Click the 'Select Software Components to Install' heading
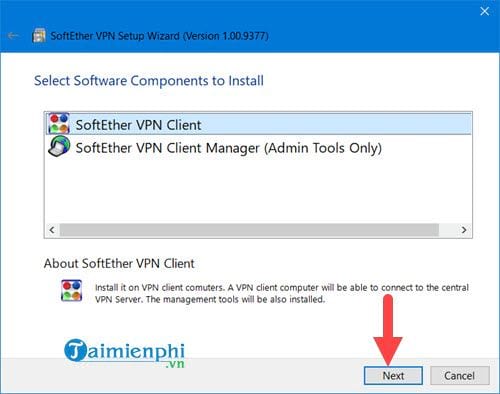The width and height of the screenshot is (500, 394). 149,81
